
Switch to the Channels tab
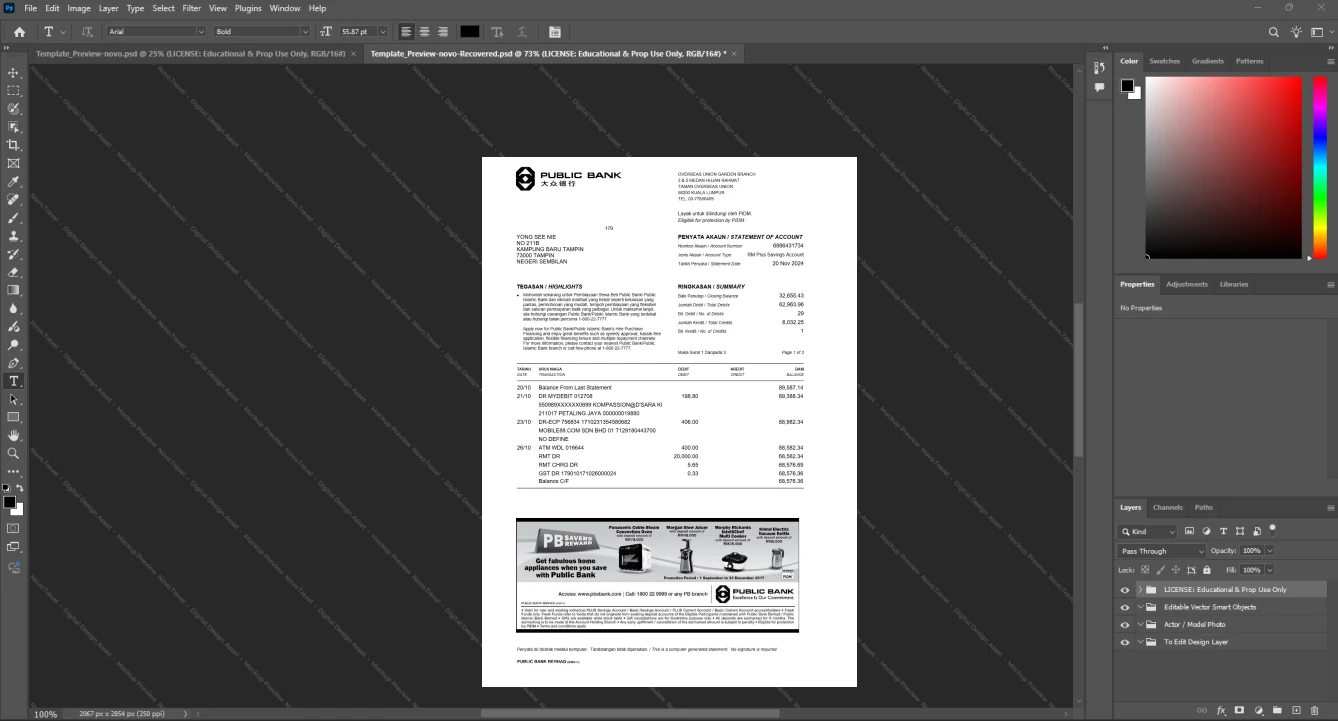(1167, 507)
